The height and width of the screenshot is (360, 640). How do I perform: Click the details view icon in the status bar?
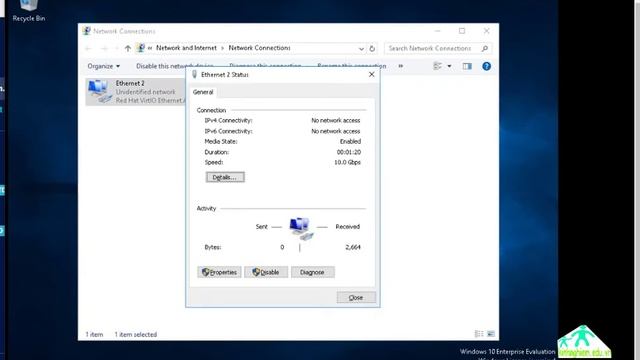click(x=479, y=334)
